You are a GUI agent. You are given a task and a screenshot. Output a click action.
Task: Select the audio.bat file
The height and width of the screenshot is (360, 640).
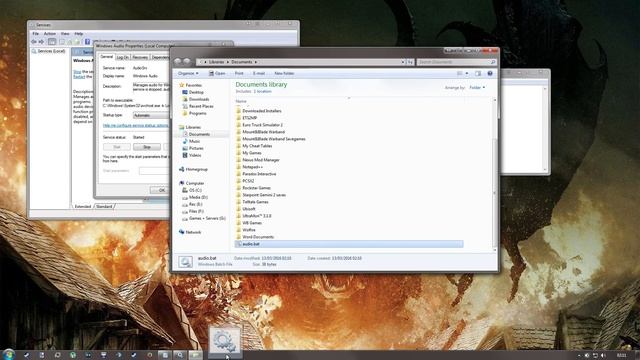click(x=349, y=244)
